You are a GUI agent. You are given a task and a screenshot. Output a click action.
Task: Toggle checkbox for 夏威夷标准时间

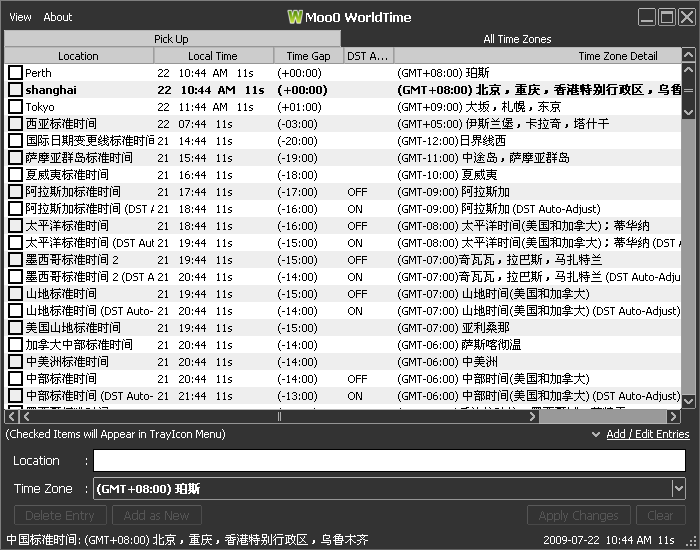point(15,175)
